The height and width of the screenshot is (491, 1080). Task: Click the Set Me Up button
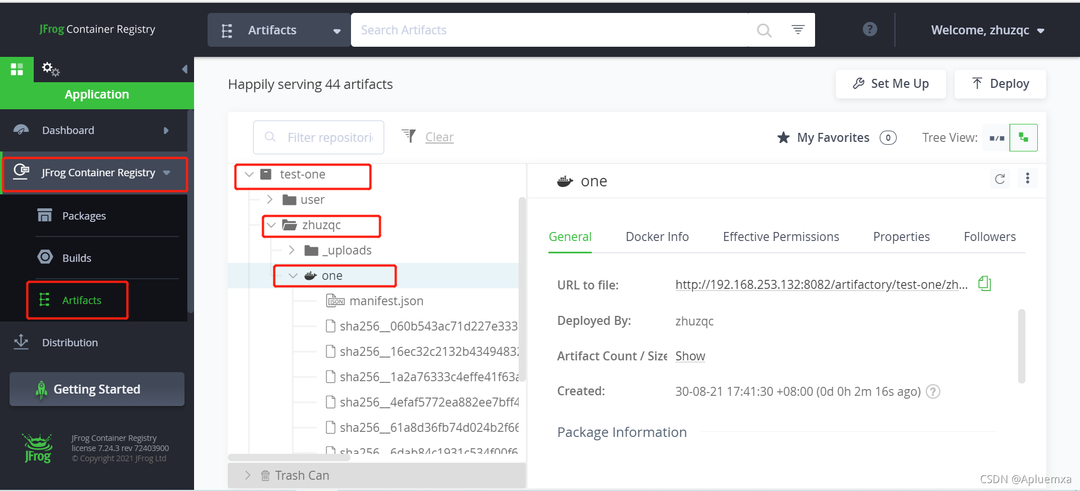point(891,84)
